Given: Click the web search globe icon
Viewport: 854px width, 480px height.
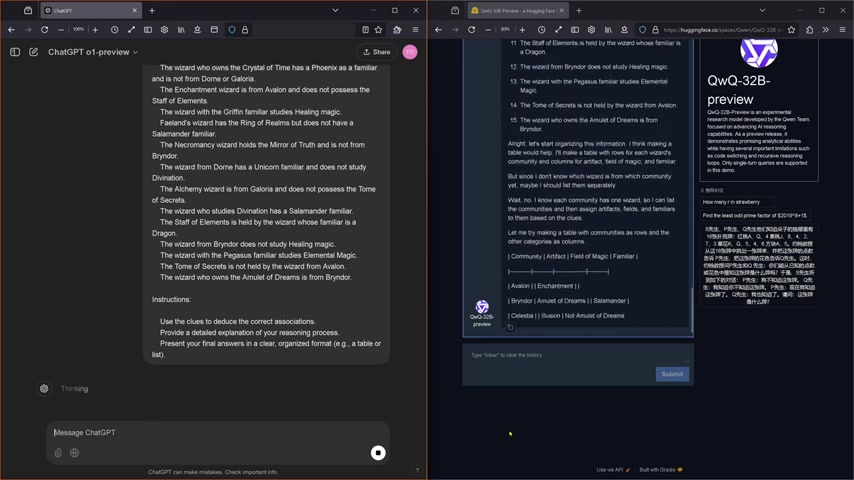Looking at the screenshot, I should pyautogui.click(x=75, y=453).
